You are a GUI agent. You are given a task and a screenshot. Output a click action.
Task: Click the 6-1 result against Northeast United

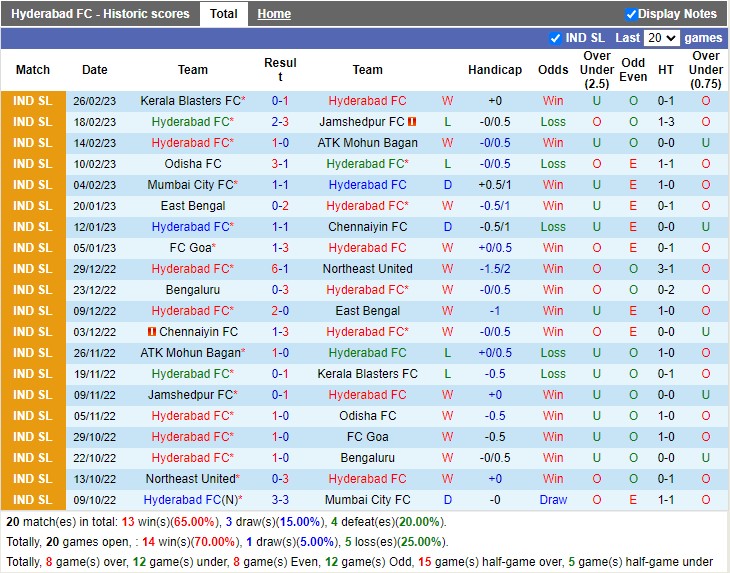point(280,269)
